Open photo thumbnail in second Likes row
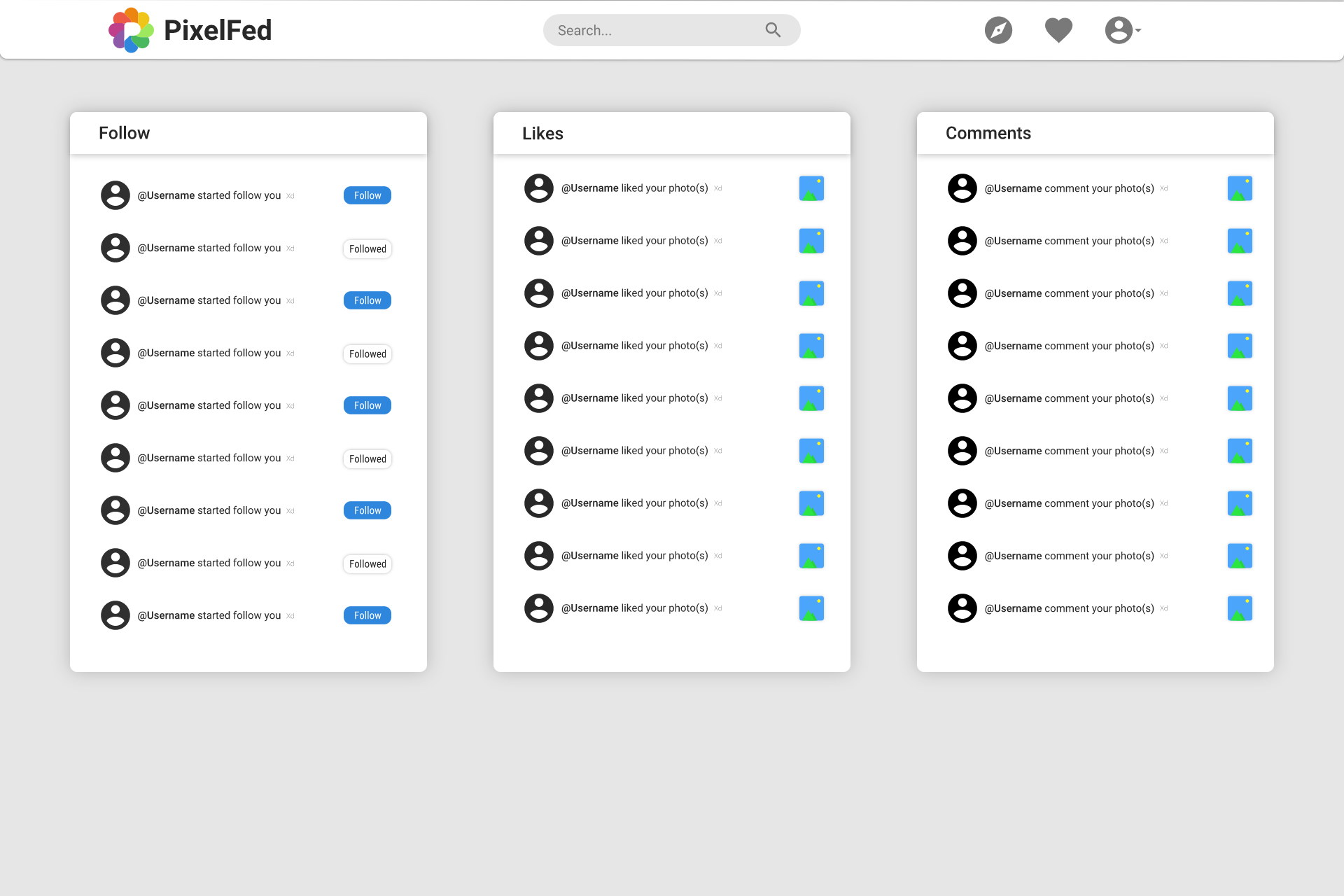Image resolution: width=1344 pixels, height=896 pixels. click(x=811, y=241)
